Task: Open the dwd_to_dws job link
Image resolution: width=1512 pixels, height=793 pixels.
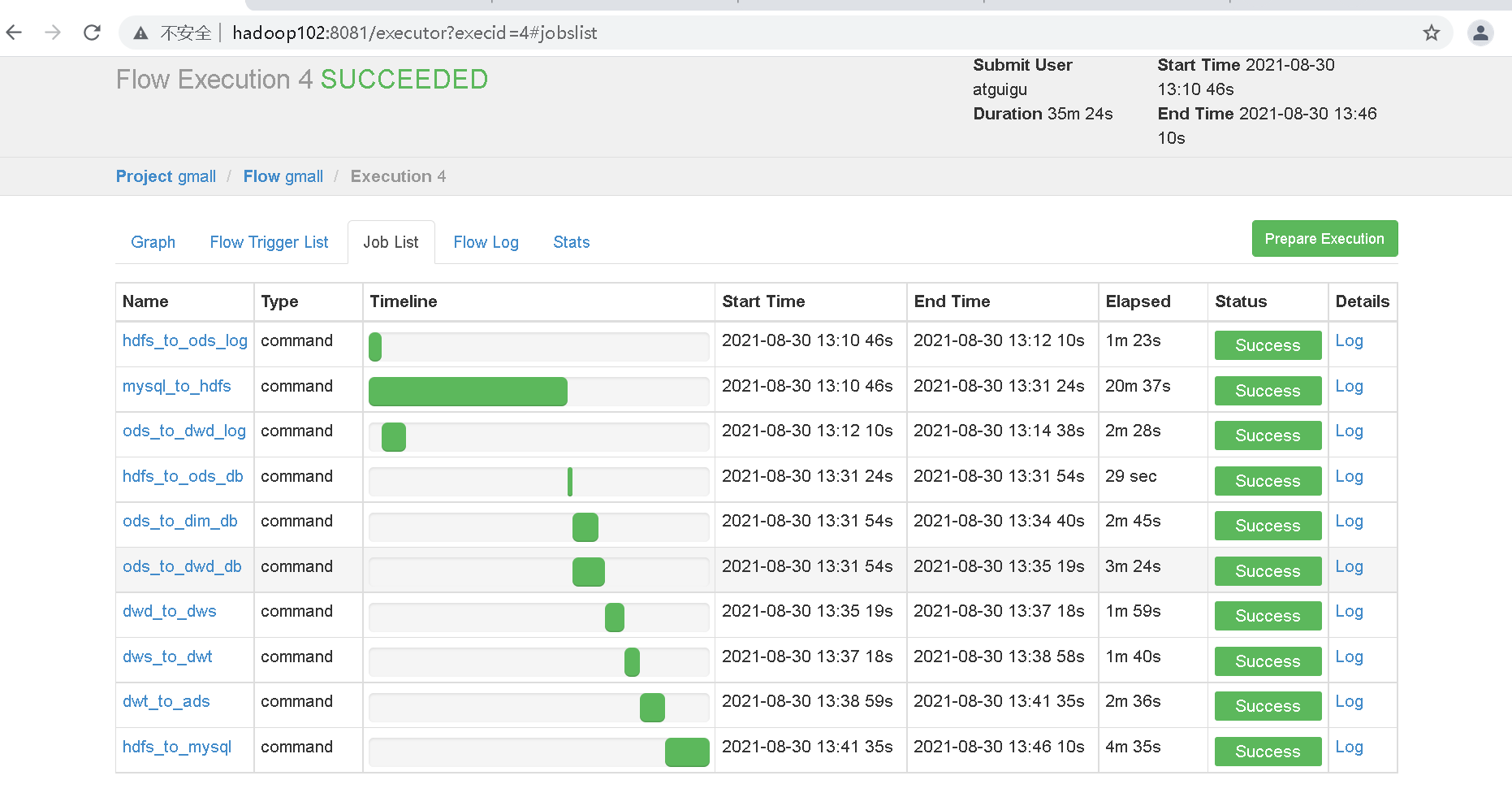Action: pyautogui.click(x=169, y=611)
